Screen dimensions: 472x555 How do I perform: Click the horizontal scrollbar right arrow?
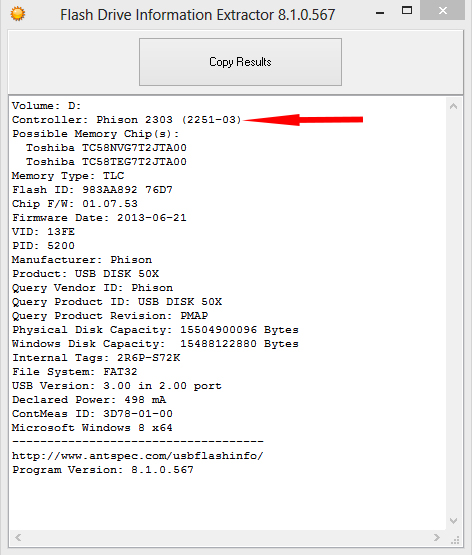tap(437, 538)
